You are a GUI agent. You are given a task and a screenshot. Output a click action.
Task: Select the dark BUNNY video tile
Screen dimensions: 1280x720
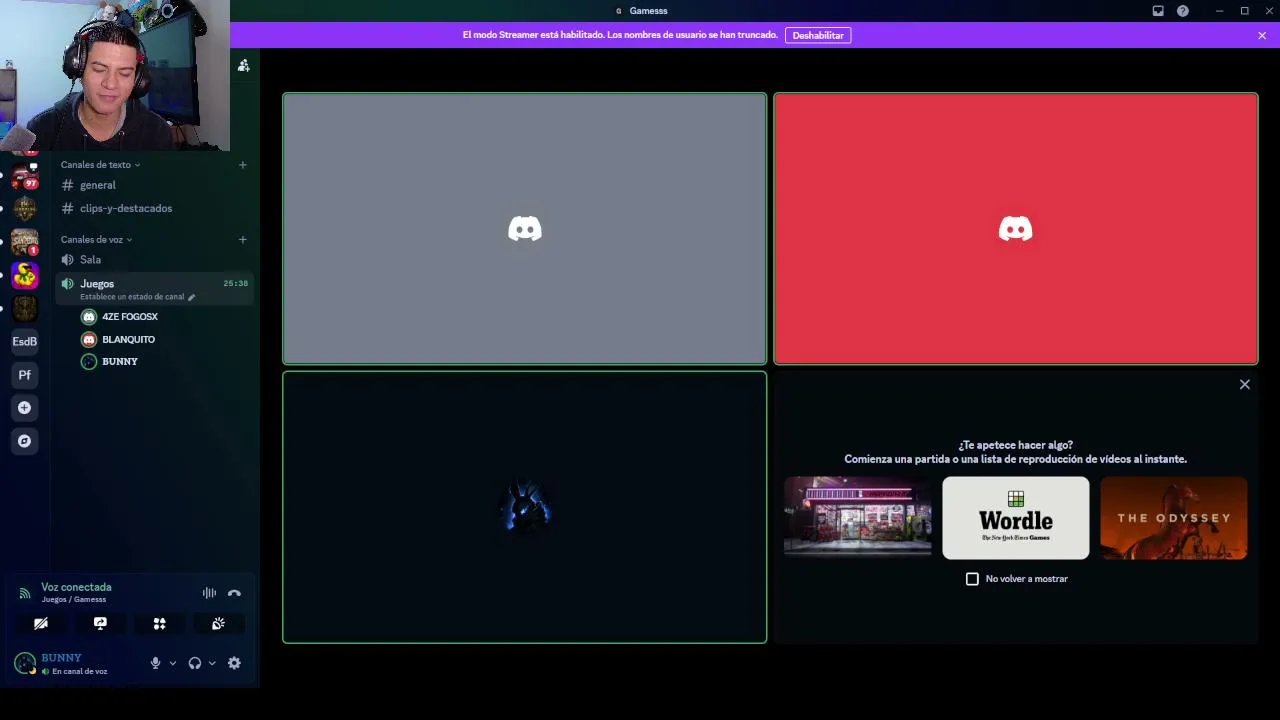(525, 507)
